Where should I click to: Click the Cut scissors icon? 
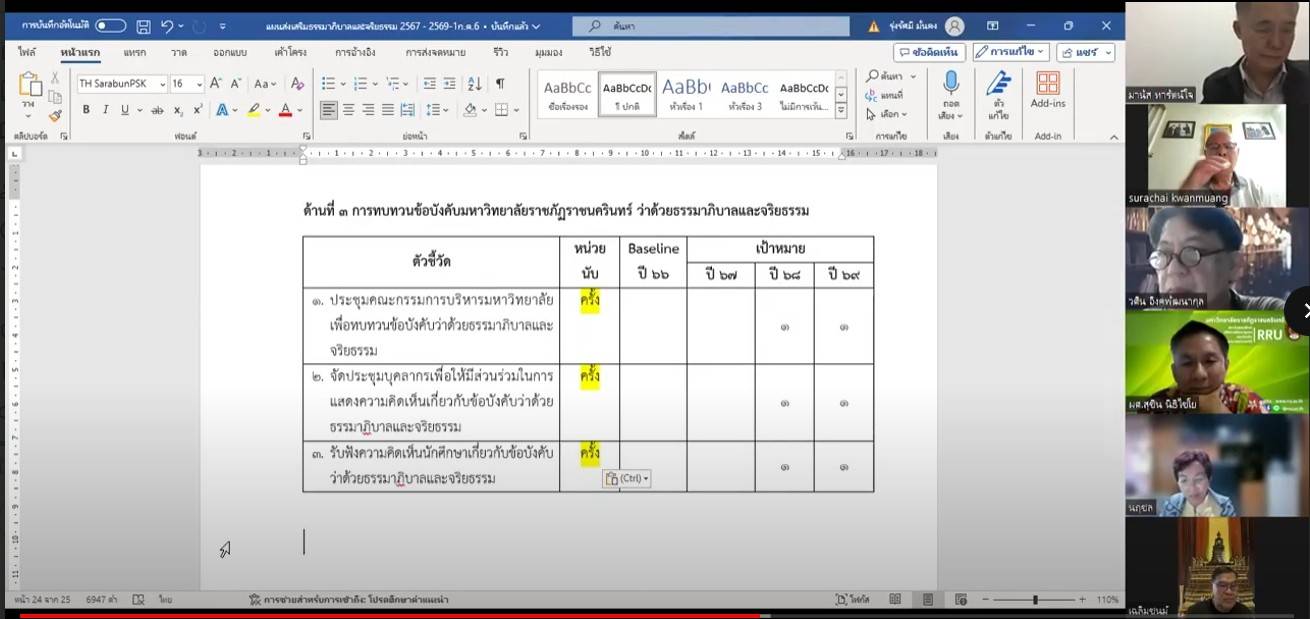(x=55, y=78)
